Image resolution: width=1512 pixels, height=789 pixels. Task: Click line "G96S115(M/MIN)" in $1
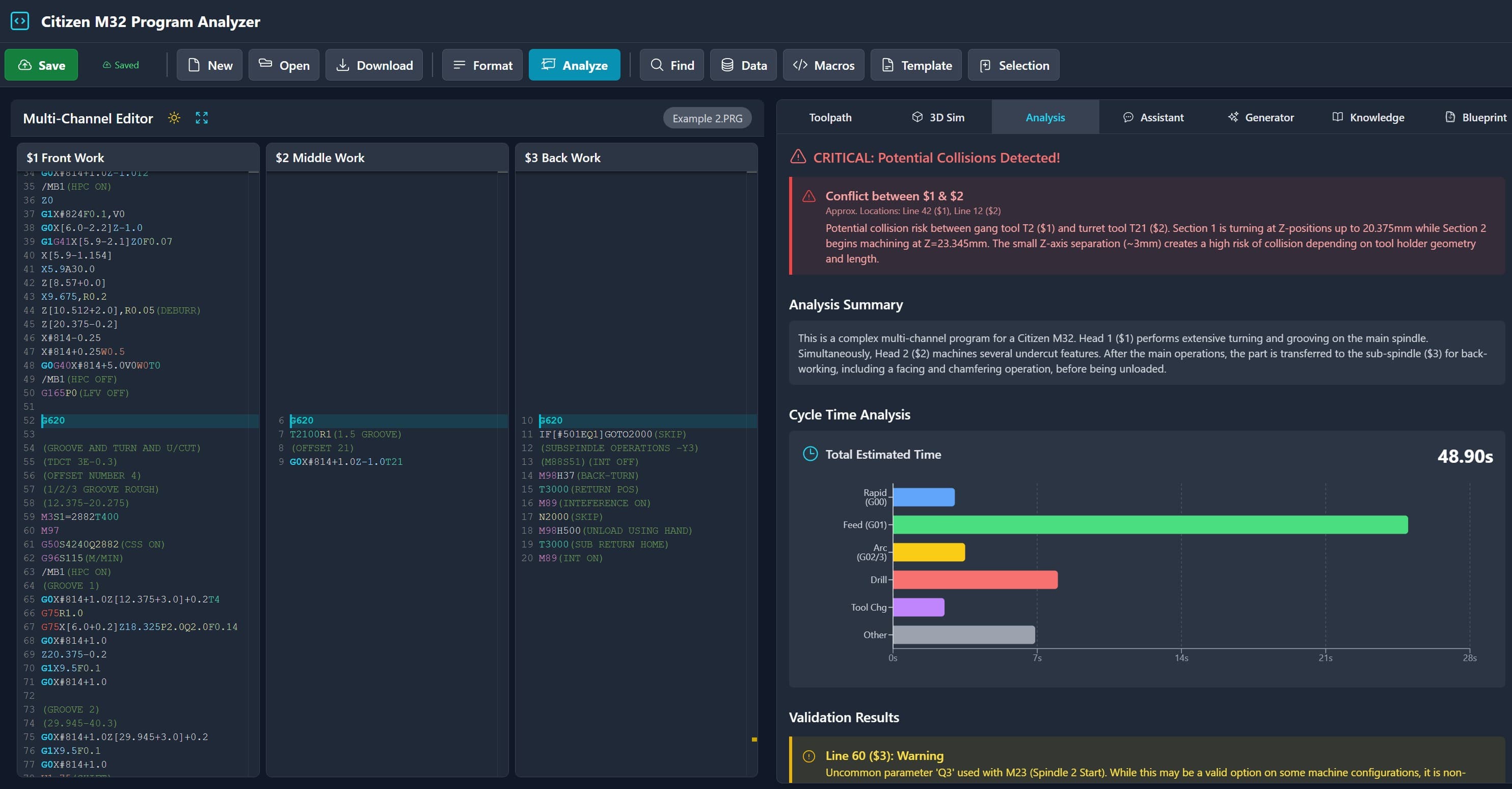pos(82,558)
